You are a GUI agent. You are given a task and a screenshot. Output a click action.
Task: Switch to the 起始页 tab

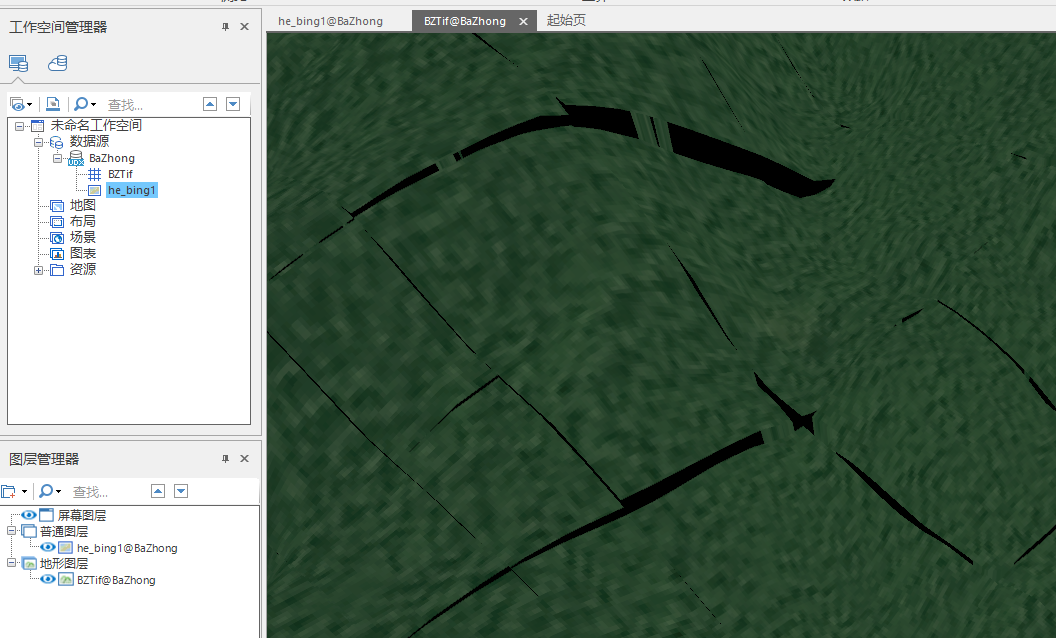566,20
